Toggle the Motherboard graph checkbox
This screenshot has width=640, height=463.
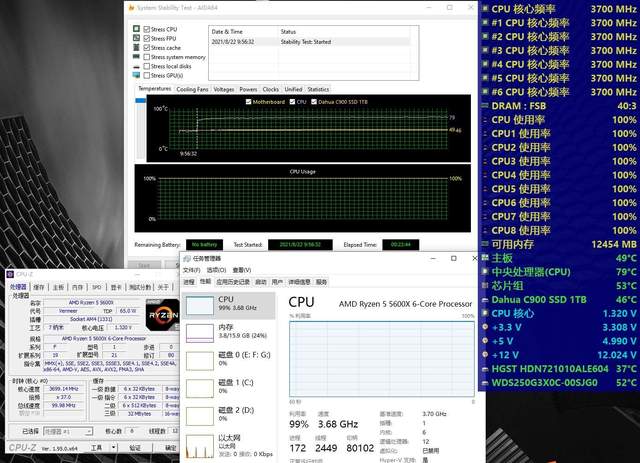(x=248, y=102)
